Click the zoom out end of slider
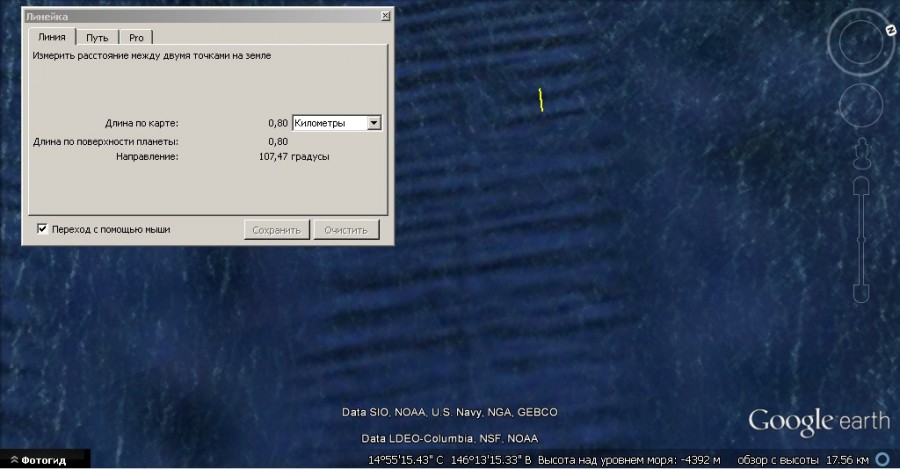This screenshot has height=469, width=900. (x=860, y=292)
